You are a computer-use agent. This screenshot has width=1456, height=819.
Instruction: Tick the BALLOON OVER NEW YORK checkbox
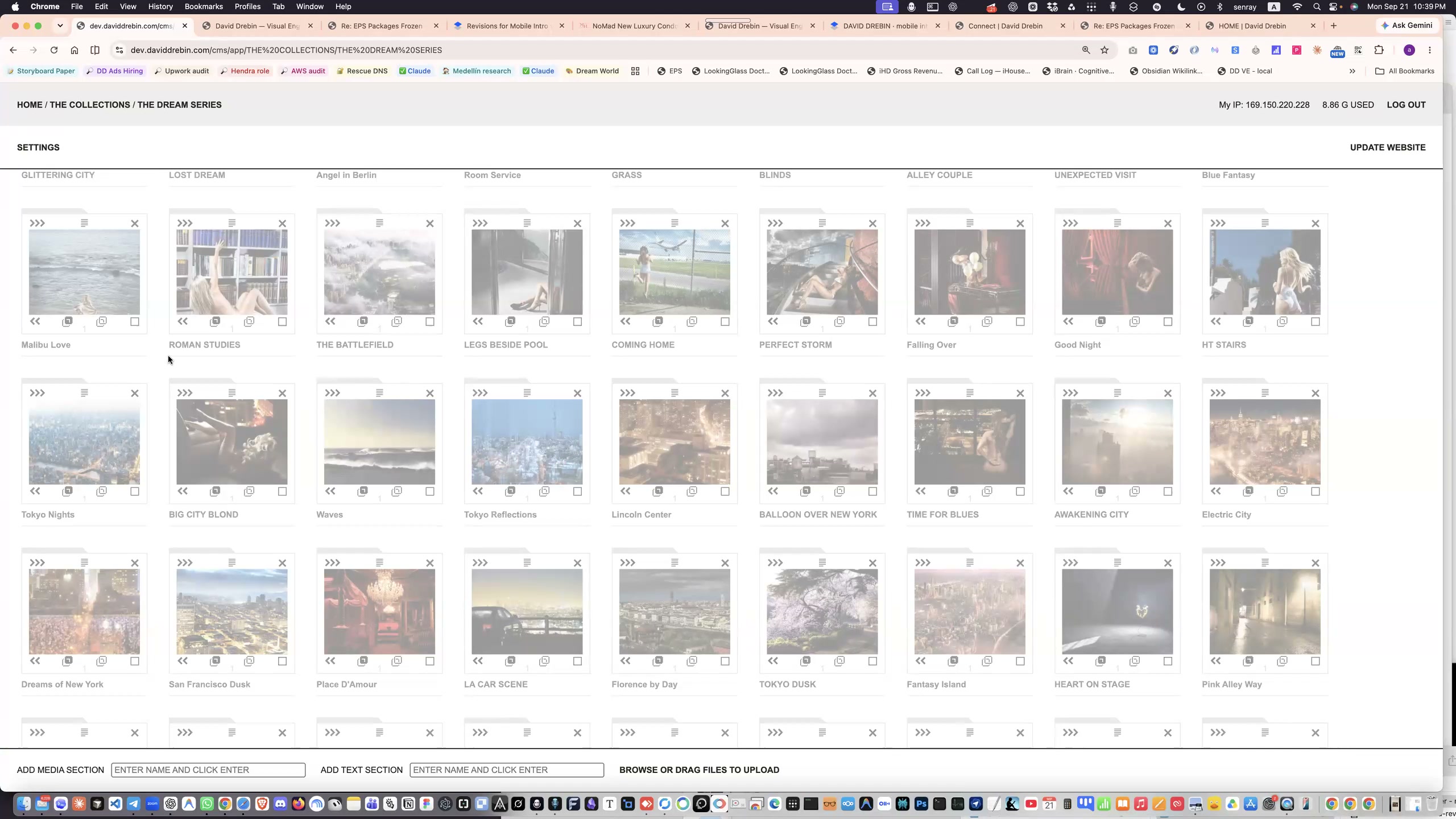[x=872, y=491]
